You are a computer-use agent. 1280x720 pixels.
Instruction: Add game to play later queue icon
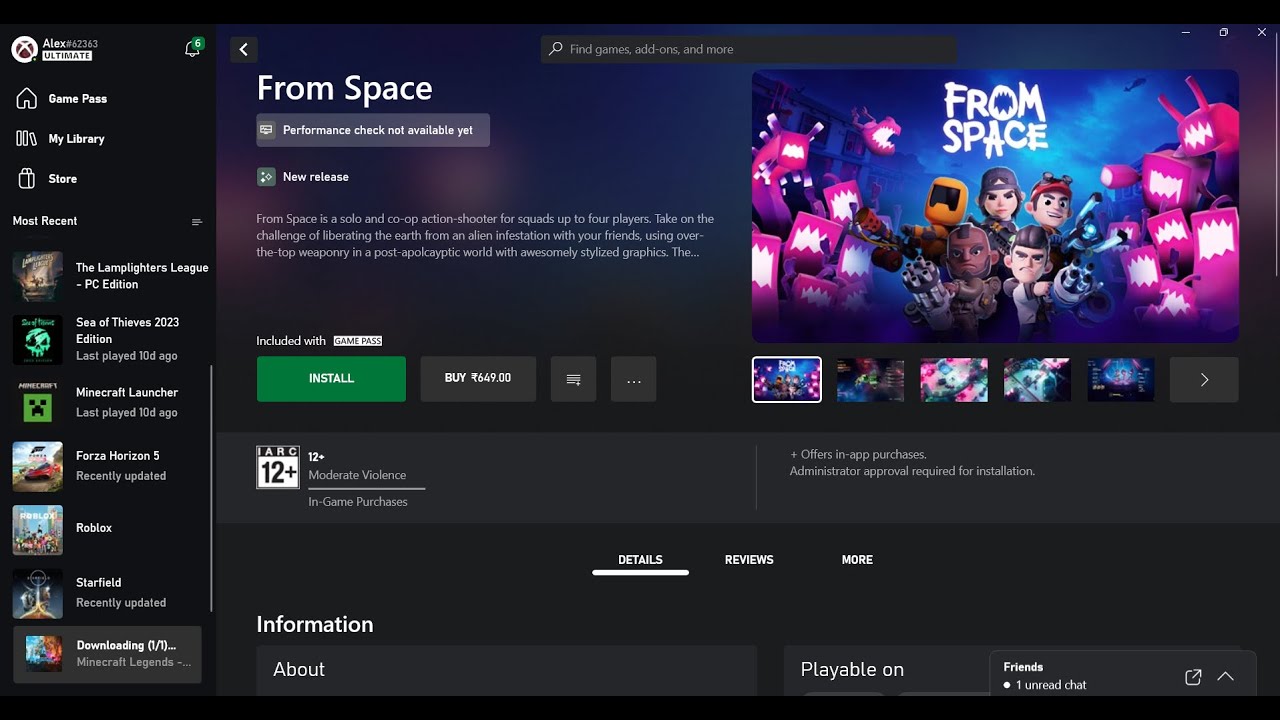pyautogui.click(x=573, y=379)
